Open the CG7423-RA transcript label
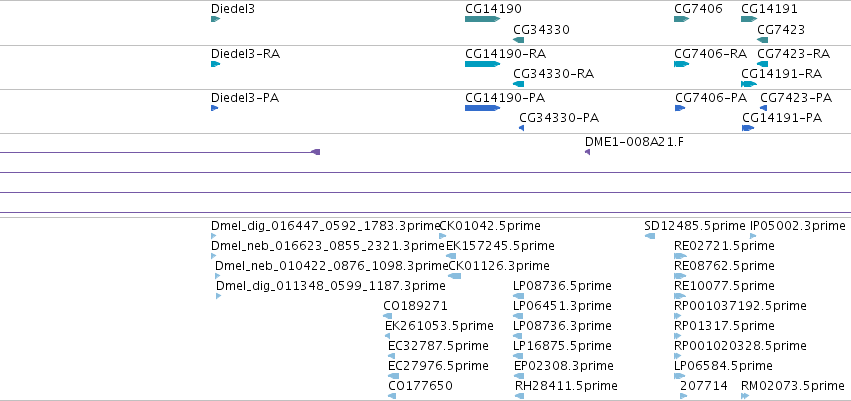The image size is (851, 401). coord(793,54)
